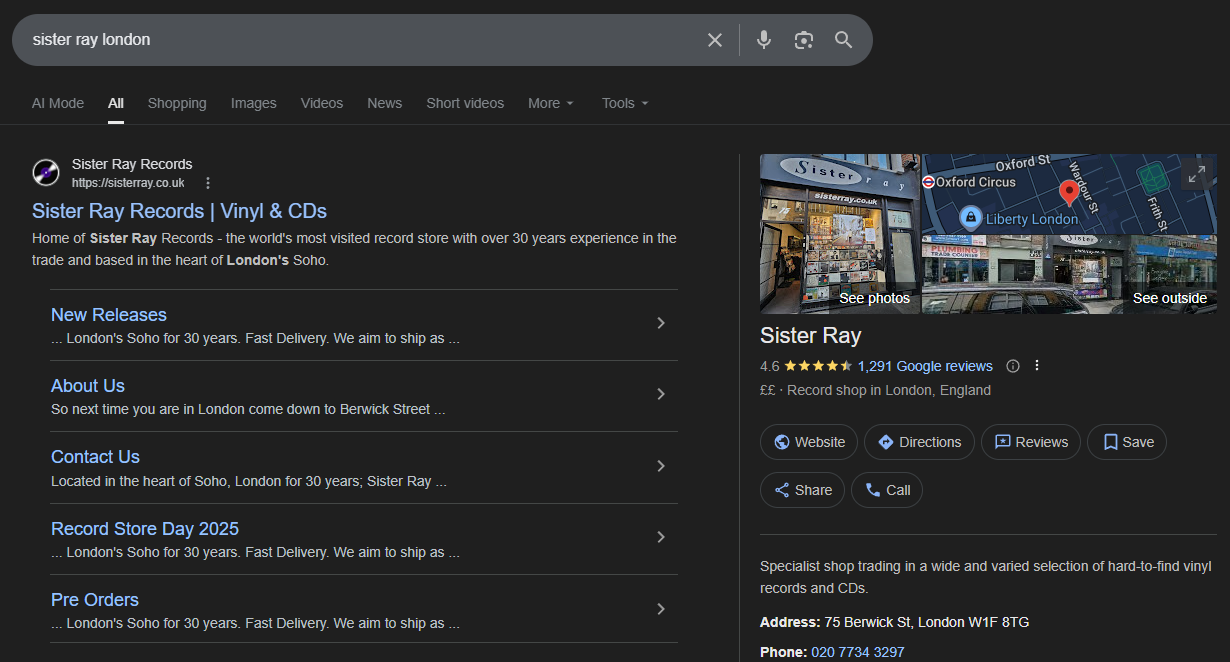Clear the search box with the X icon

point(715,39)
